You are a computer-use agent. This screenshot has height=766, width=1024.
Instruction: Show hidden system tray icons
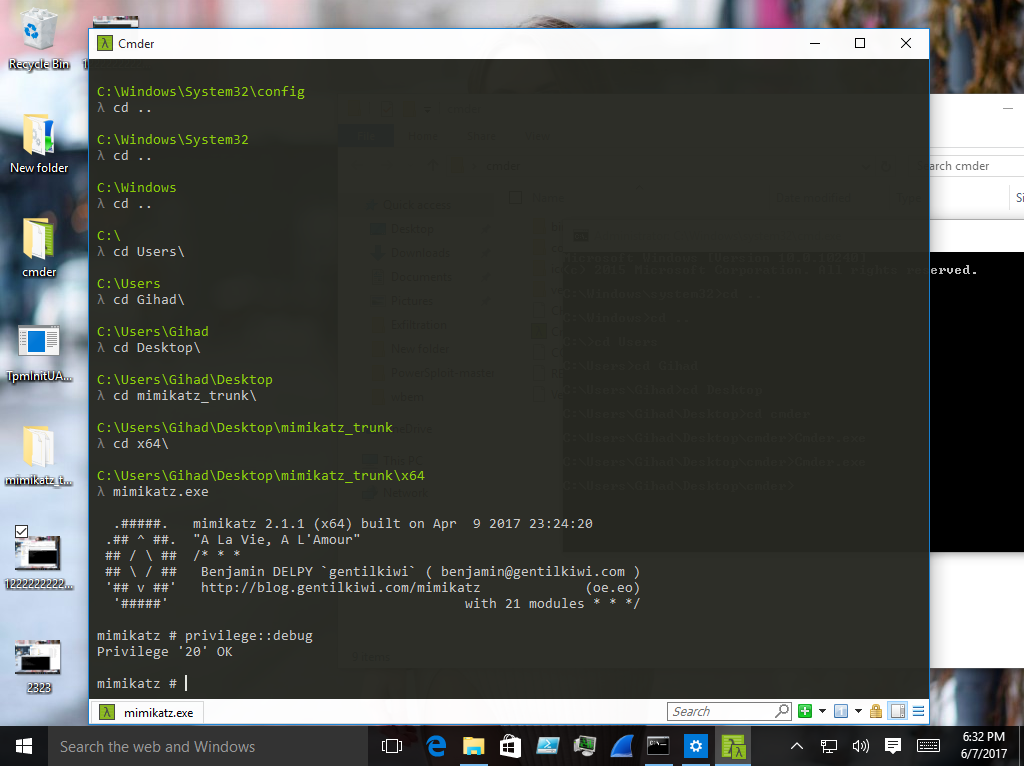(797, 746)
